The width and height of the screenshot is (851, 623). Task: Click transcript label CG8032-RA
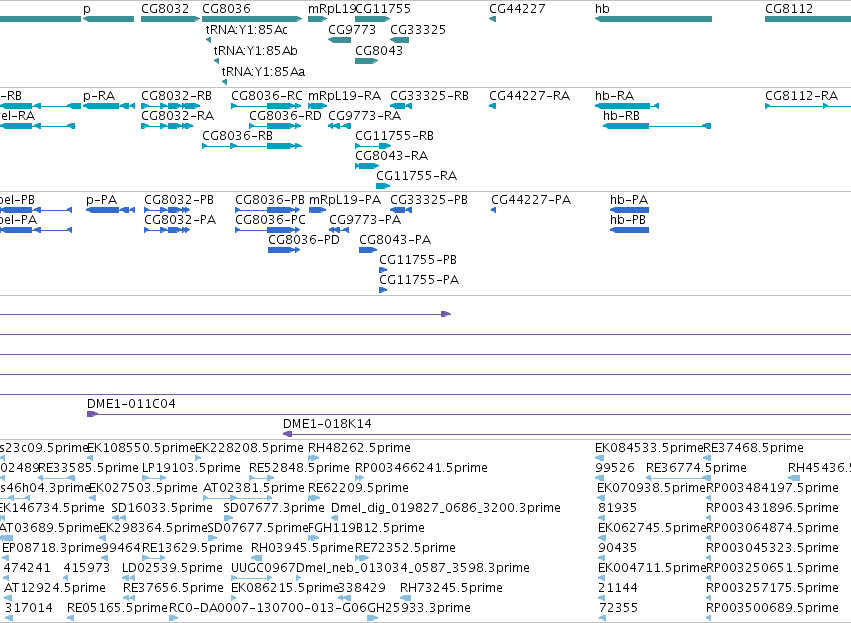click(x=177, y=116)
